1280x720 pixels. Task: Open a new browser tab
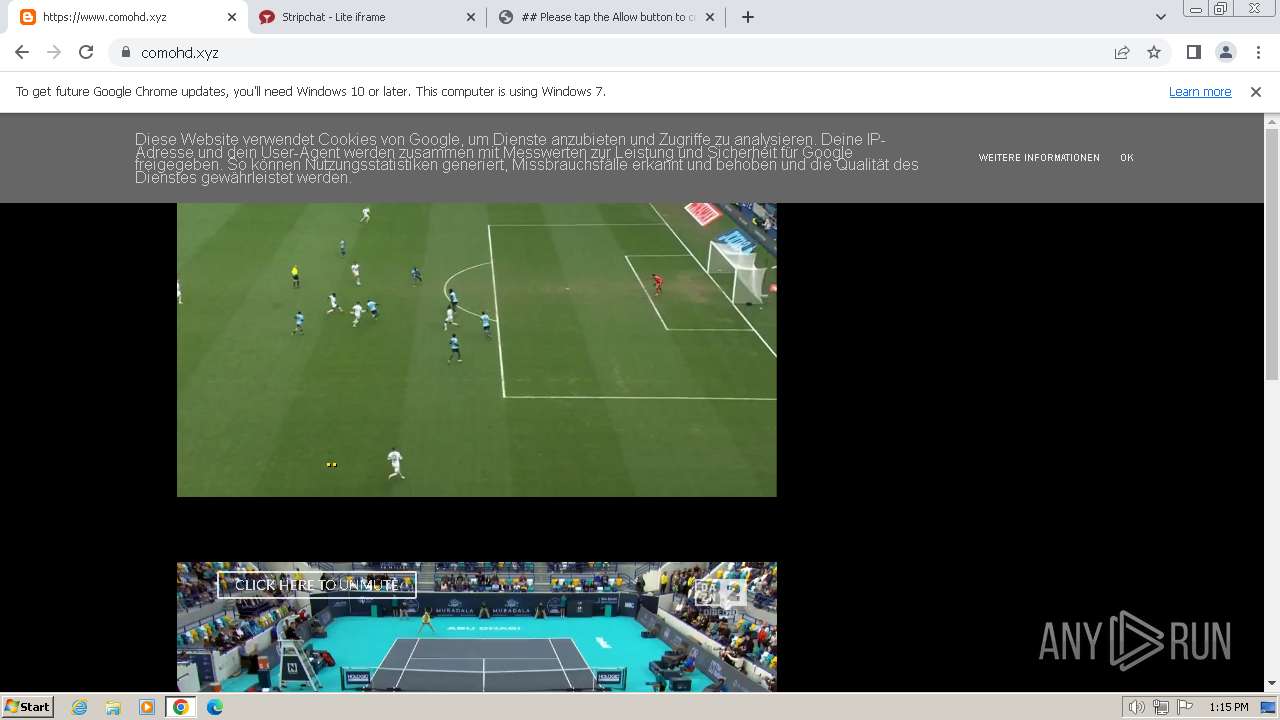pyautogui.click(x=748, y=17)
